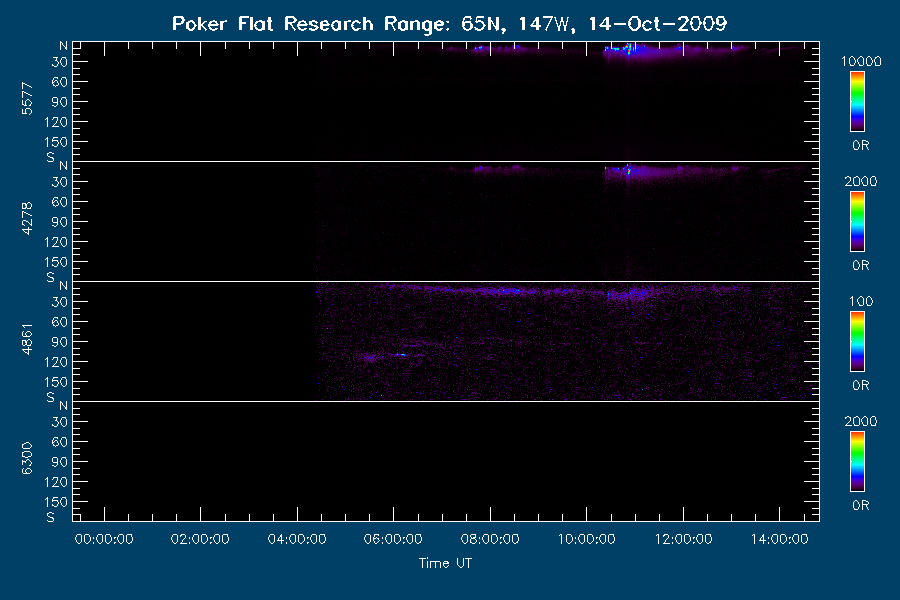The width and height of the screenshot is (900, 600).
Task: Pick the 10:00:00 time tick label
Action: coord(587,539)
